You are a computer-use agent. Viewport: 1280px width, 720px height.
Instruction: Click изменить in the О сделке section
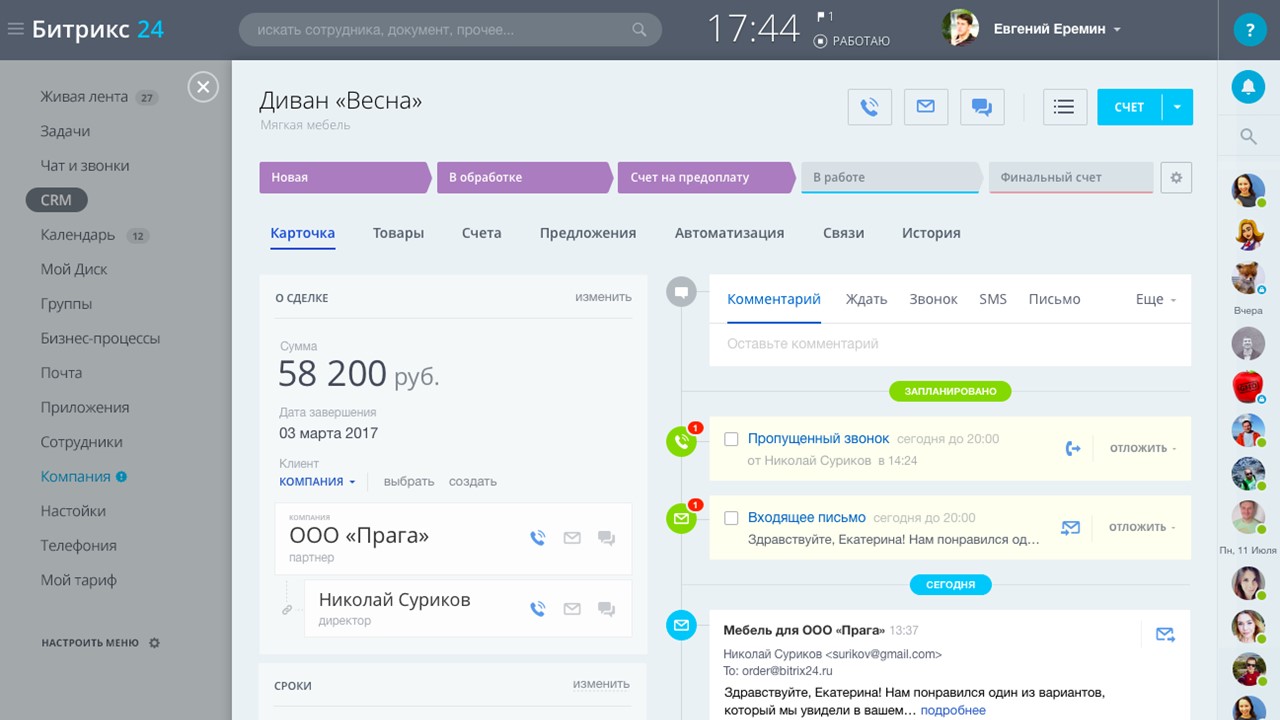pyautogui.click(x=603, y=297)
